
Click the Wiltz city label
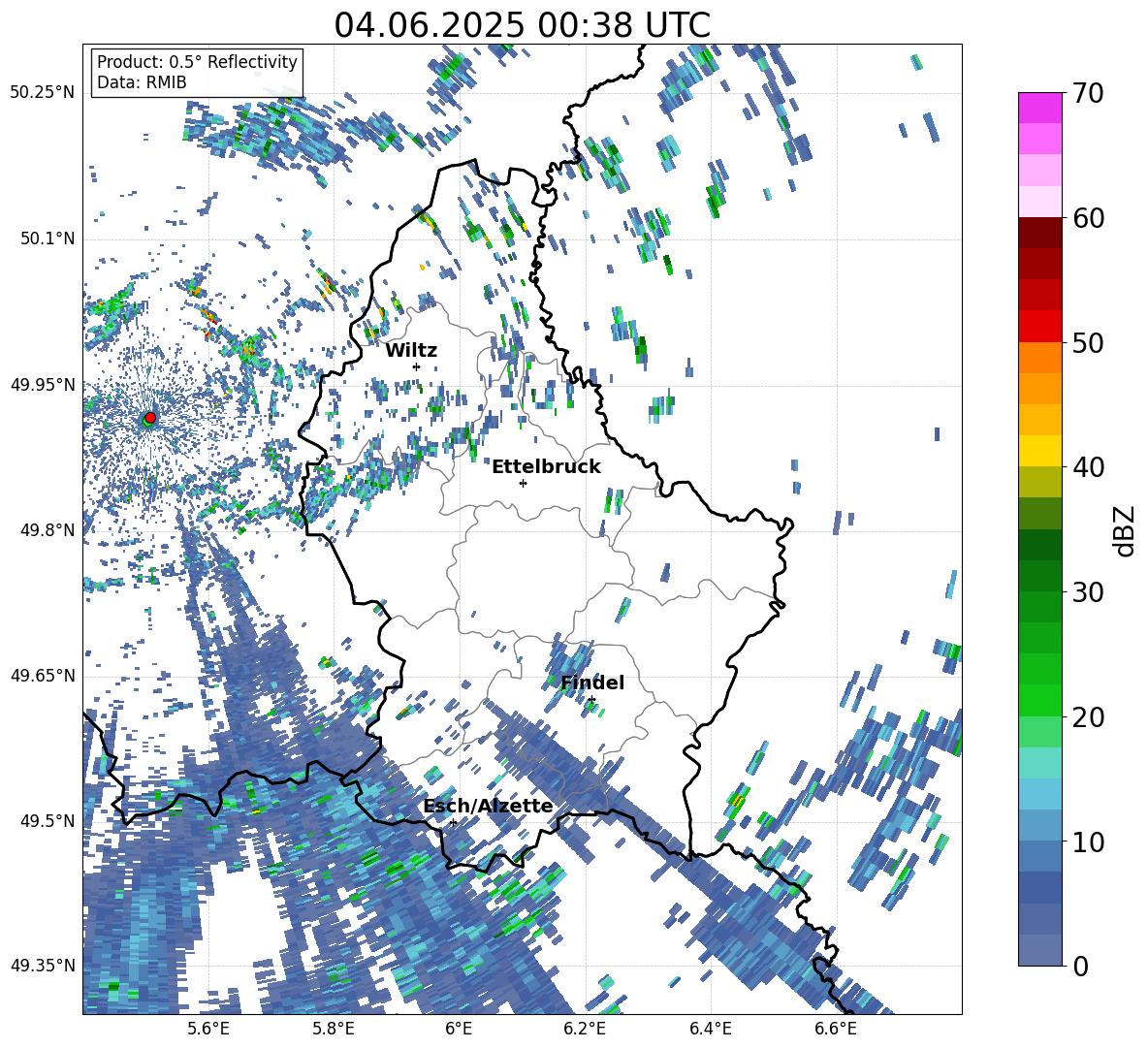pyautogui.click(x=411, y=350)
